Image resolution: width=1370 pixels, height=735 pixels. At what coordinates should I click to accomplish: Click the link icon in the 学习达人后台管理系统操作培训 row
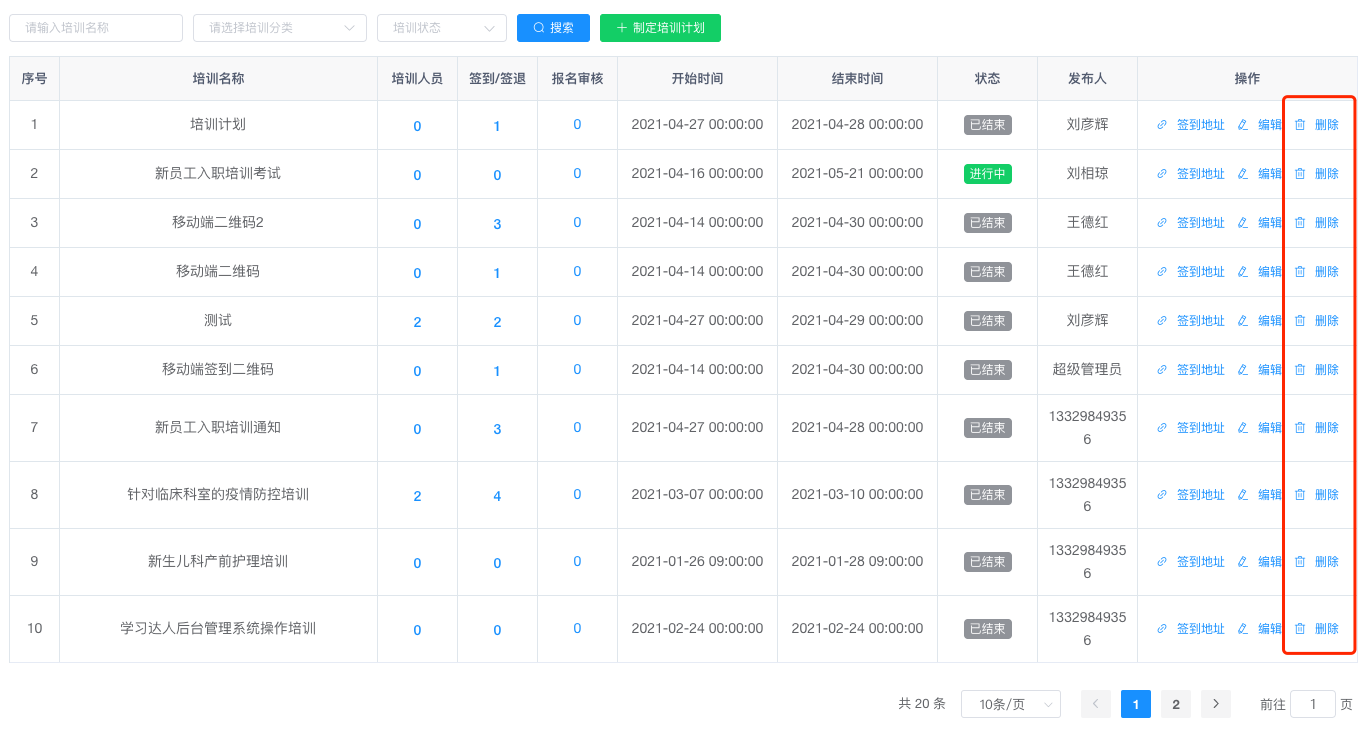(x=1162, y=629)
